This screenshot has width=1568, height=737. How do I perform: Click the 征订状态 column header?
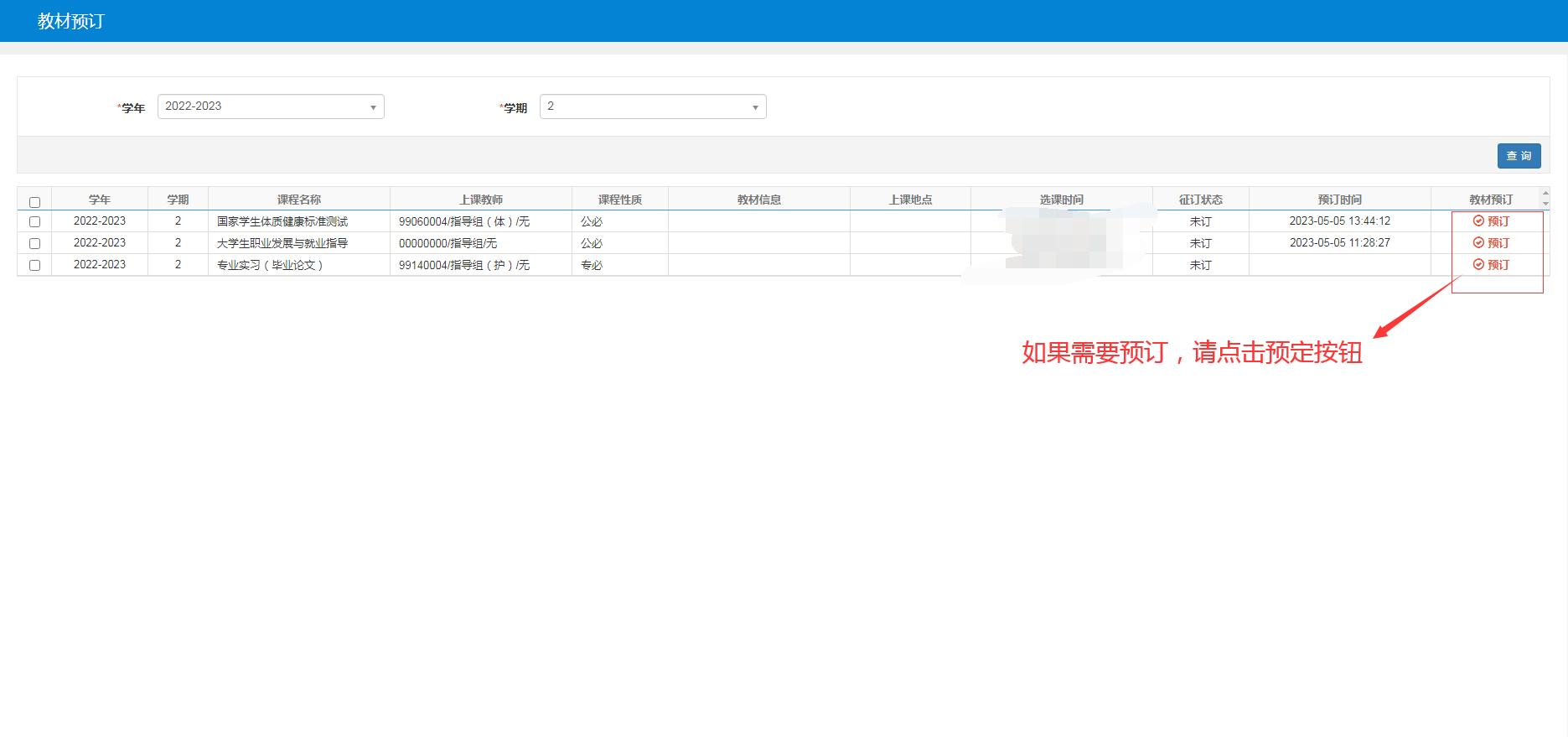[x=1200, y=200]
